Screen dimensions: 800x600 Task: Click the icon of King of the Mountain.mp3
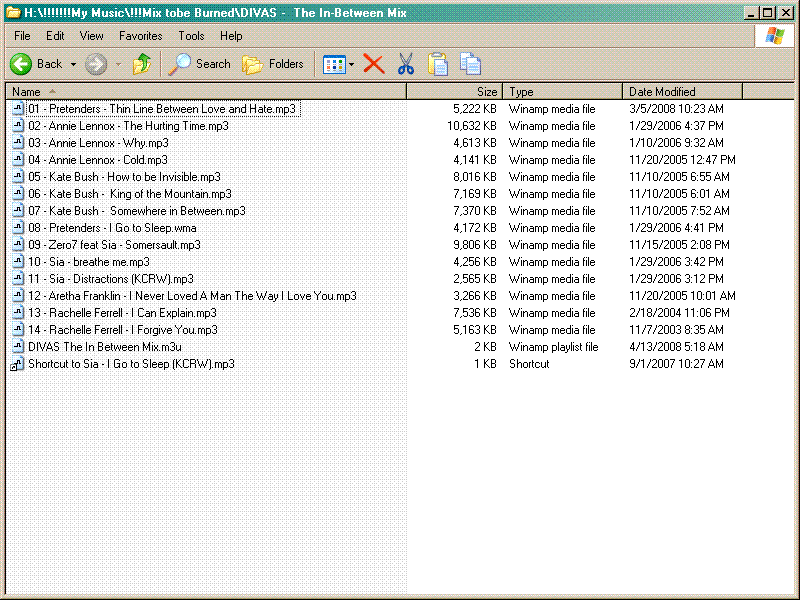[18, 194]
